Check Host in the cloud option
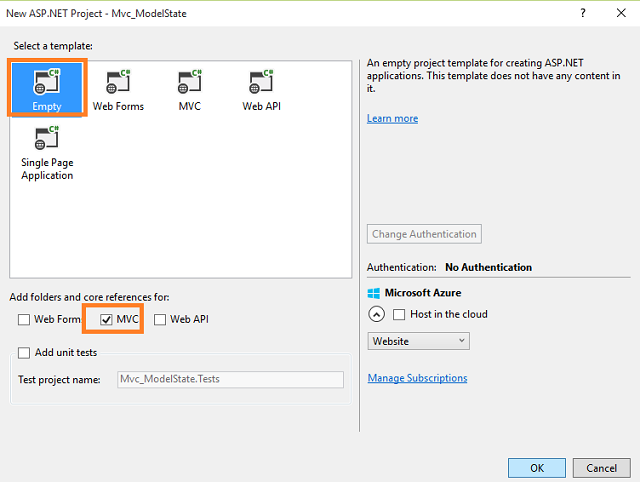The height and width of the screenshot is (482, 640). (x=399, y=315)
